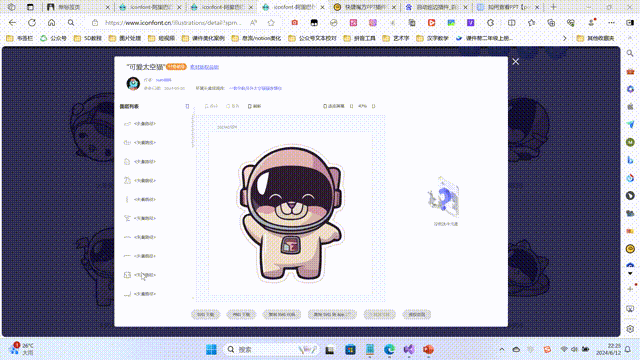Expand the bookmarks bar overflow chevron

564,38
